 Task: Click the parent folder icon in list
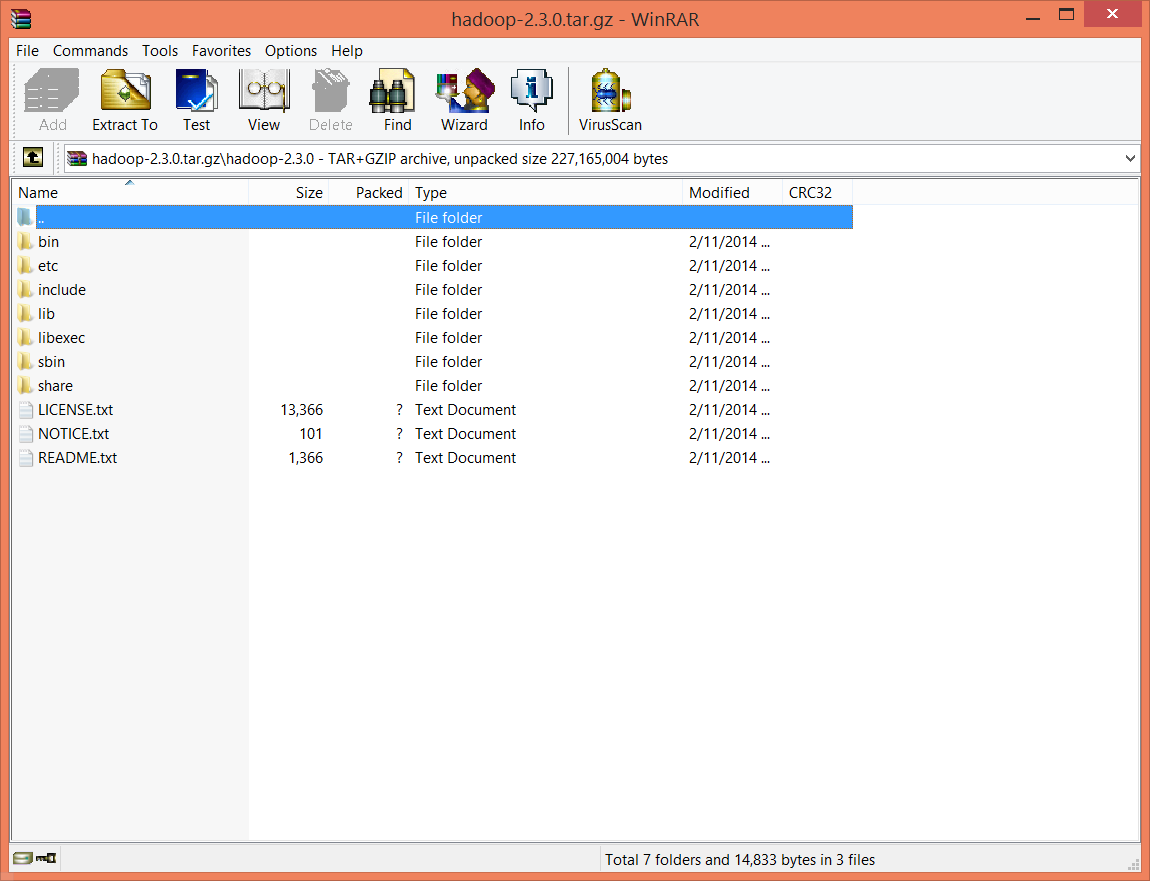[25, 217]
